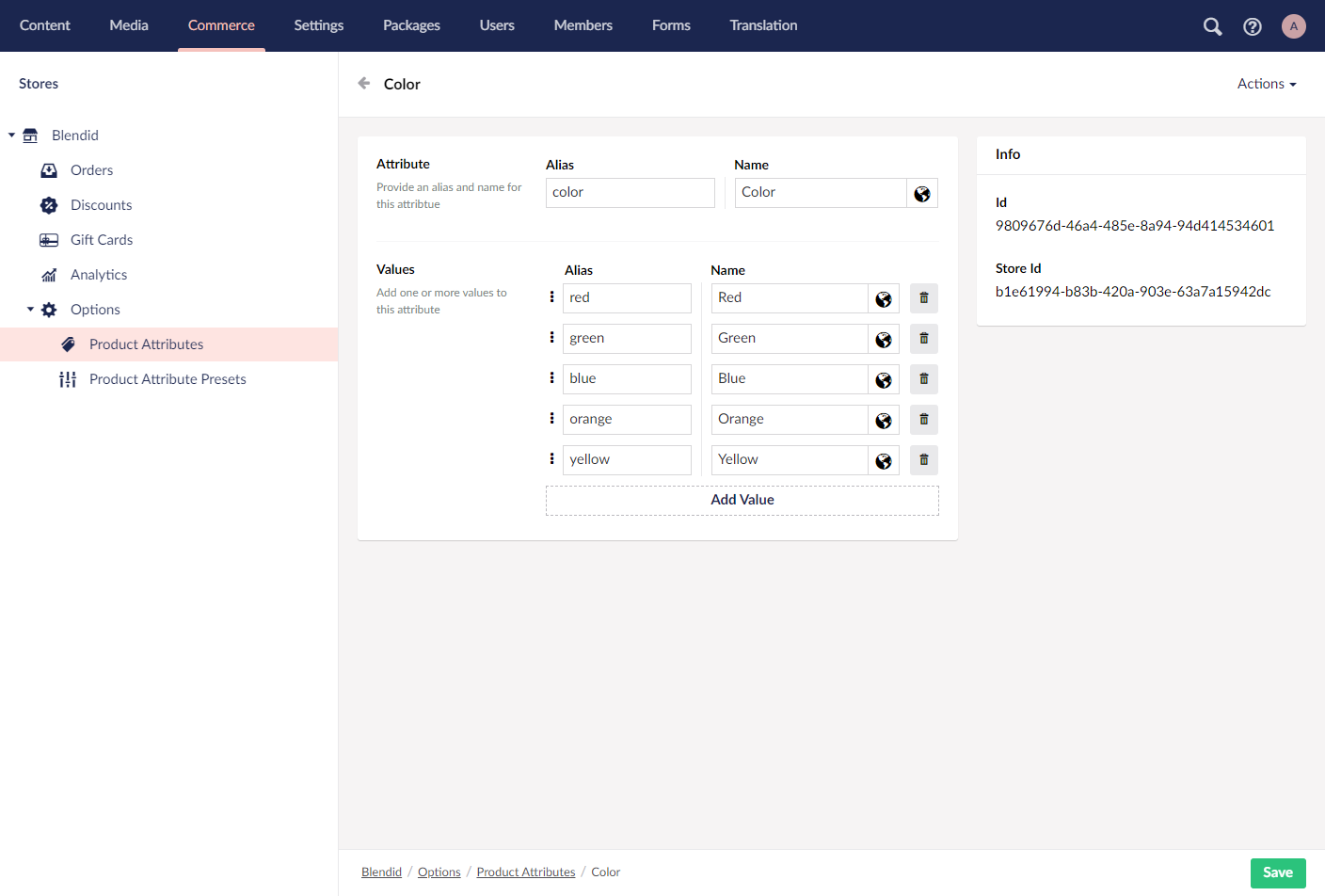
Task: Click globe icon beside Green name
Action: point(883,339)
